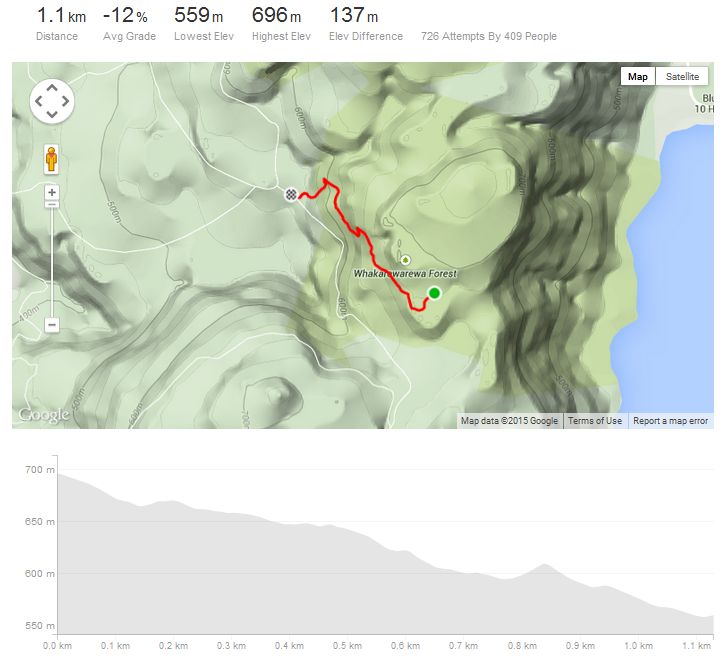Select the Map view tab
Image resolution: width=725 pixels, height=661 pixels.
(638, 77)
